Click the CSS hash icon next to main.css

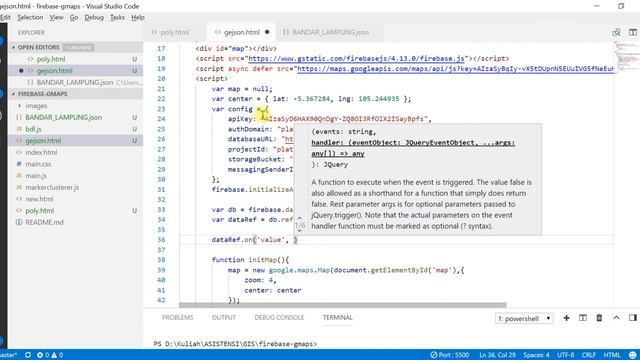pos(19,164)
